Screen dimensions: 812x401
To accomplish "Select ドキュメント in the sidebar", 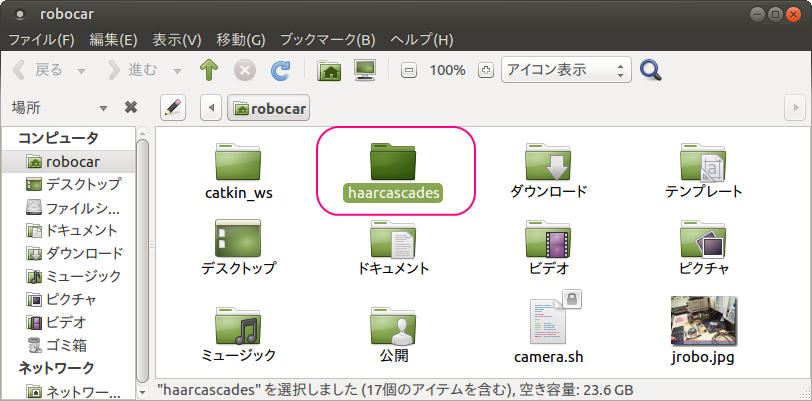I will [68, 230].
